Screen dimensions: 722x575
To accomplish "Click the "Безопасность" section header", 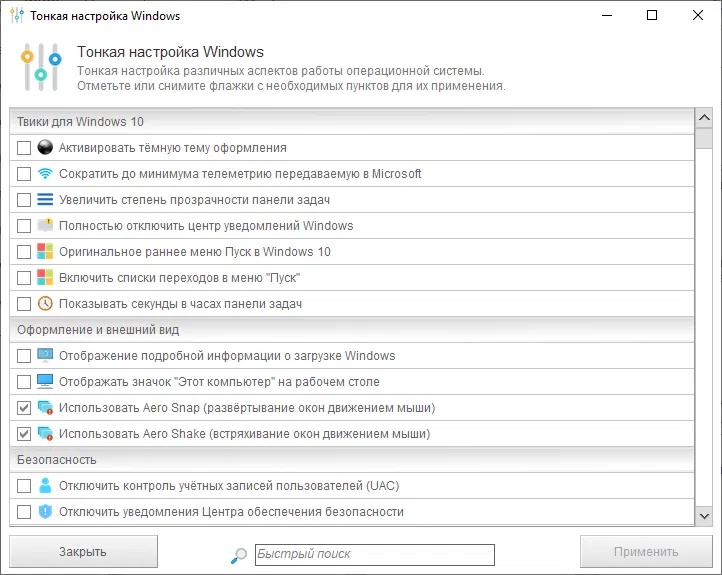I will (x=352, y=459).
